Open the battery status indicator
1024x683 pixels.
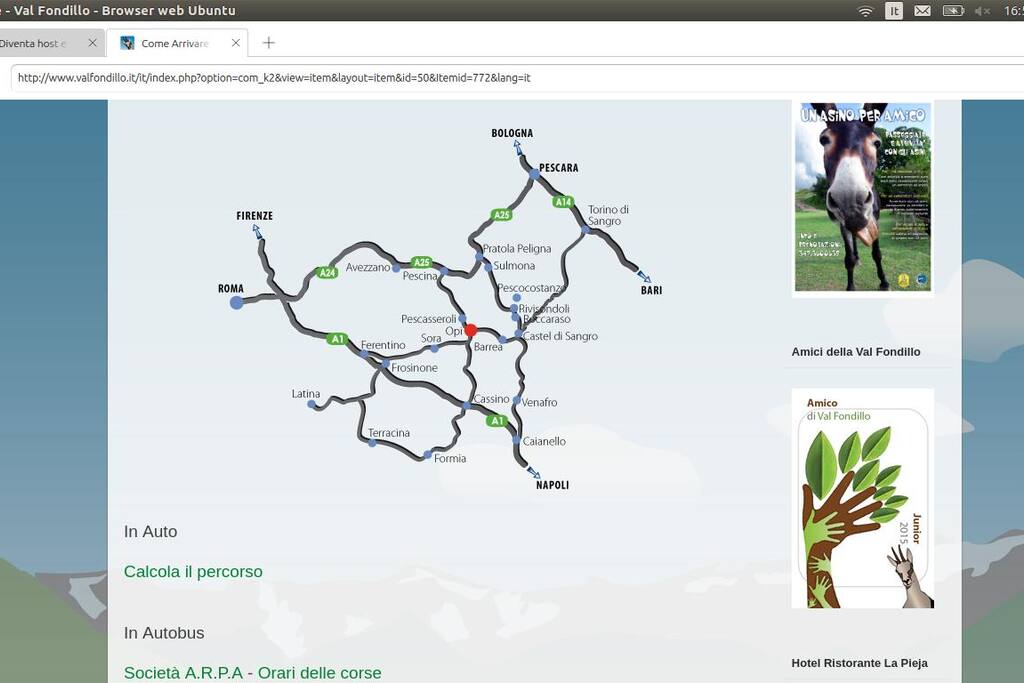[x=953, y=11]
